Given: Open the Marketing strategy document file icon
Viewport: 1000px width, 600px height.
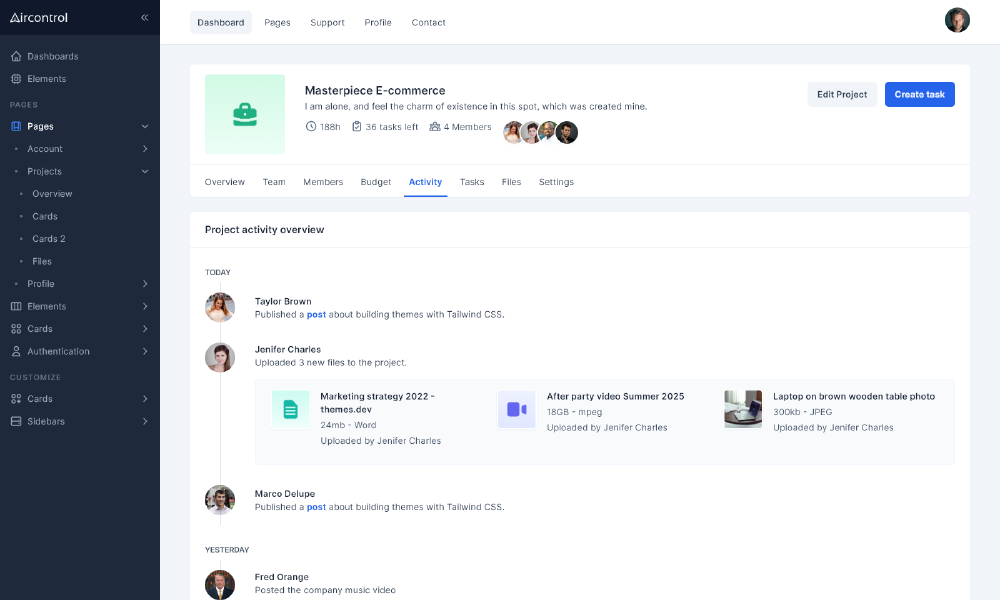Looking at the screenshot, I should tap(290, 409).
